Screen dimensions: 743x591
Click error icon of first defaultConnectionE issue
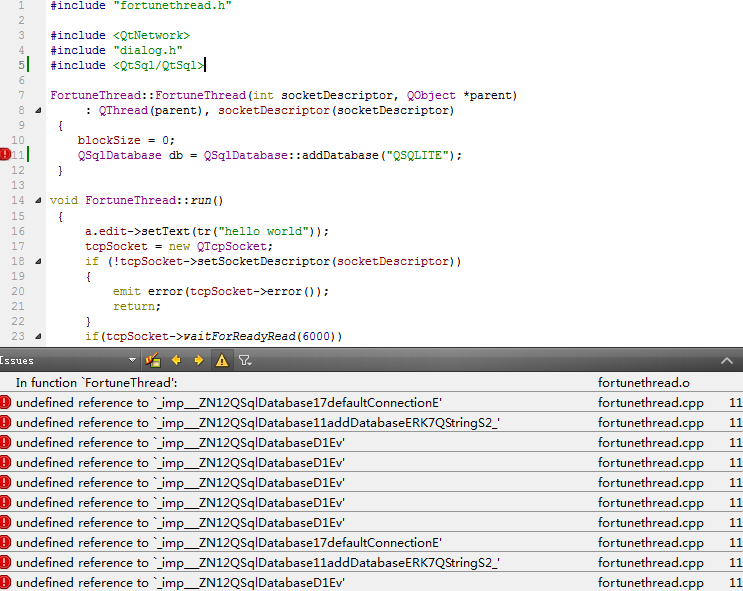click(x=5, y=402)
